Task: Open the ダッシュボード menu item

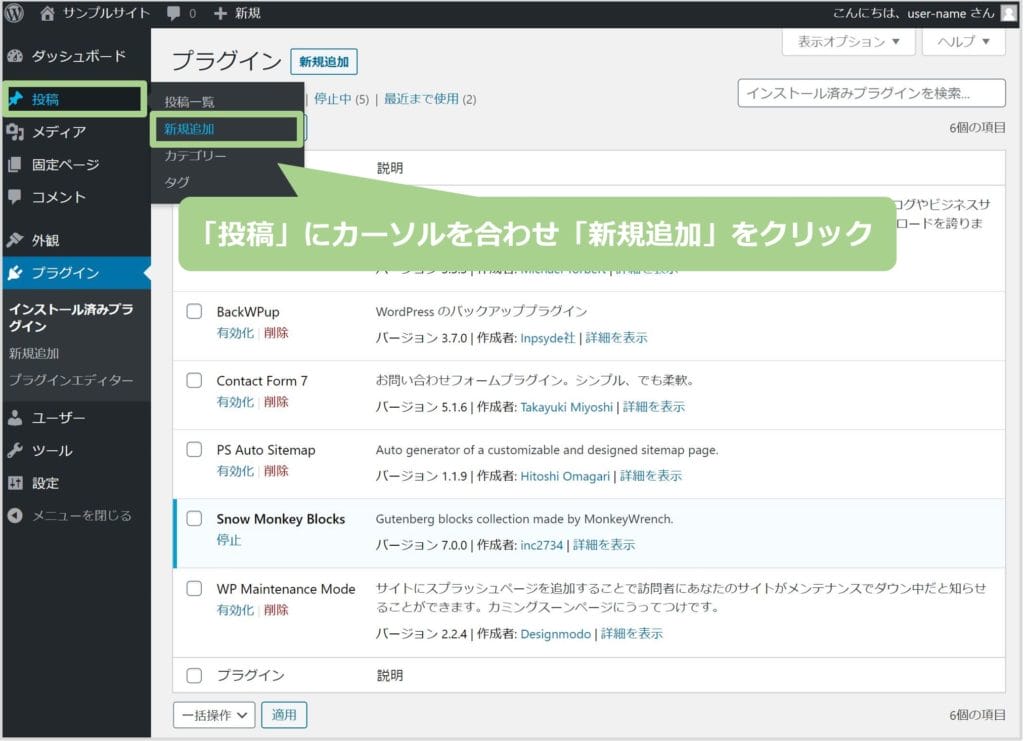Action: pos(79,56)
